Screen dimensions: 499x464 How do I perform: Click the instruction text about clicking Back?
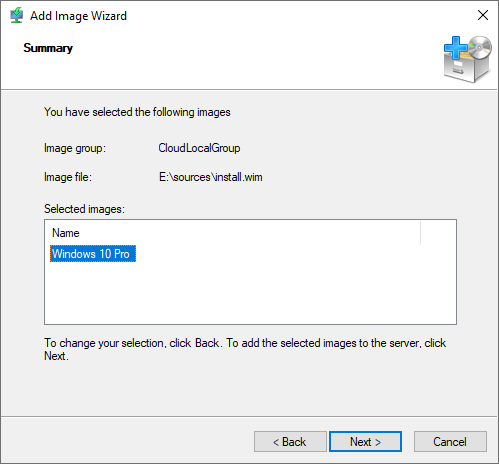pos(245,349)
